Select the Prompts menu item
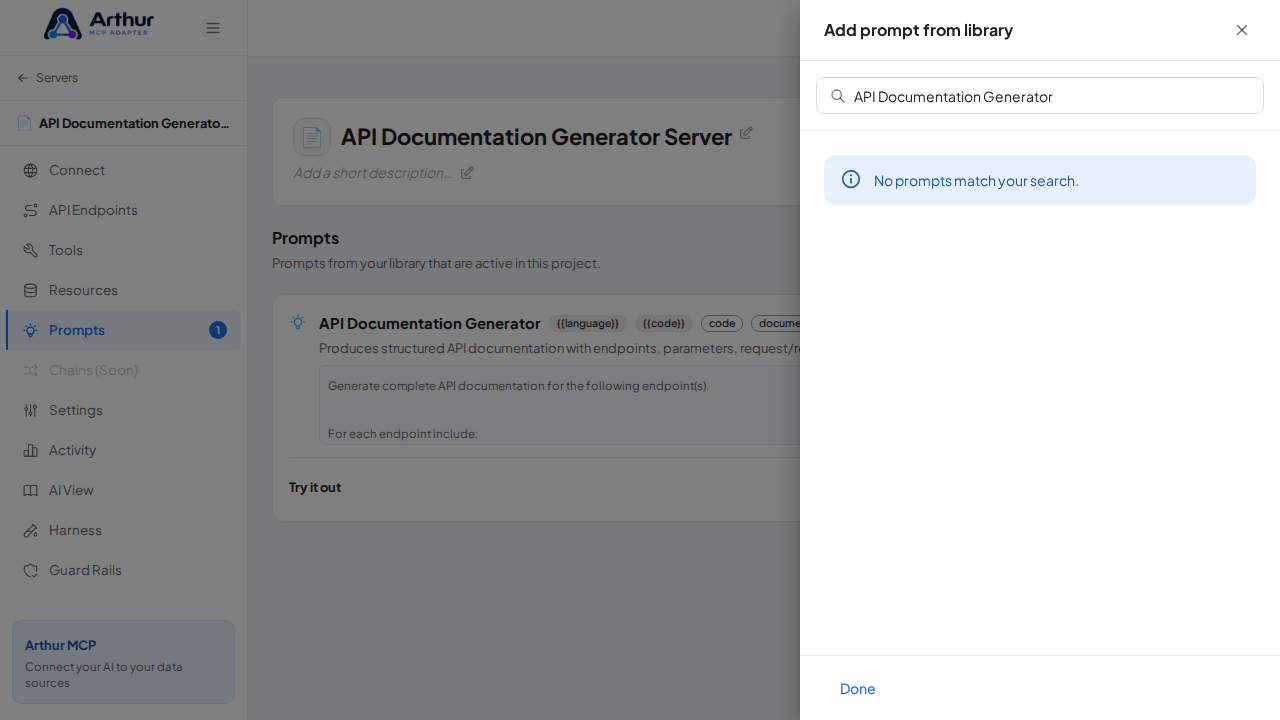Screen dimensions: 1280x720 123,330
